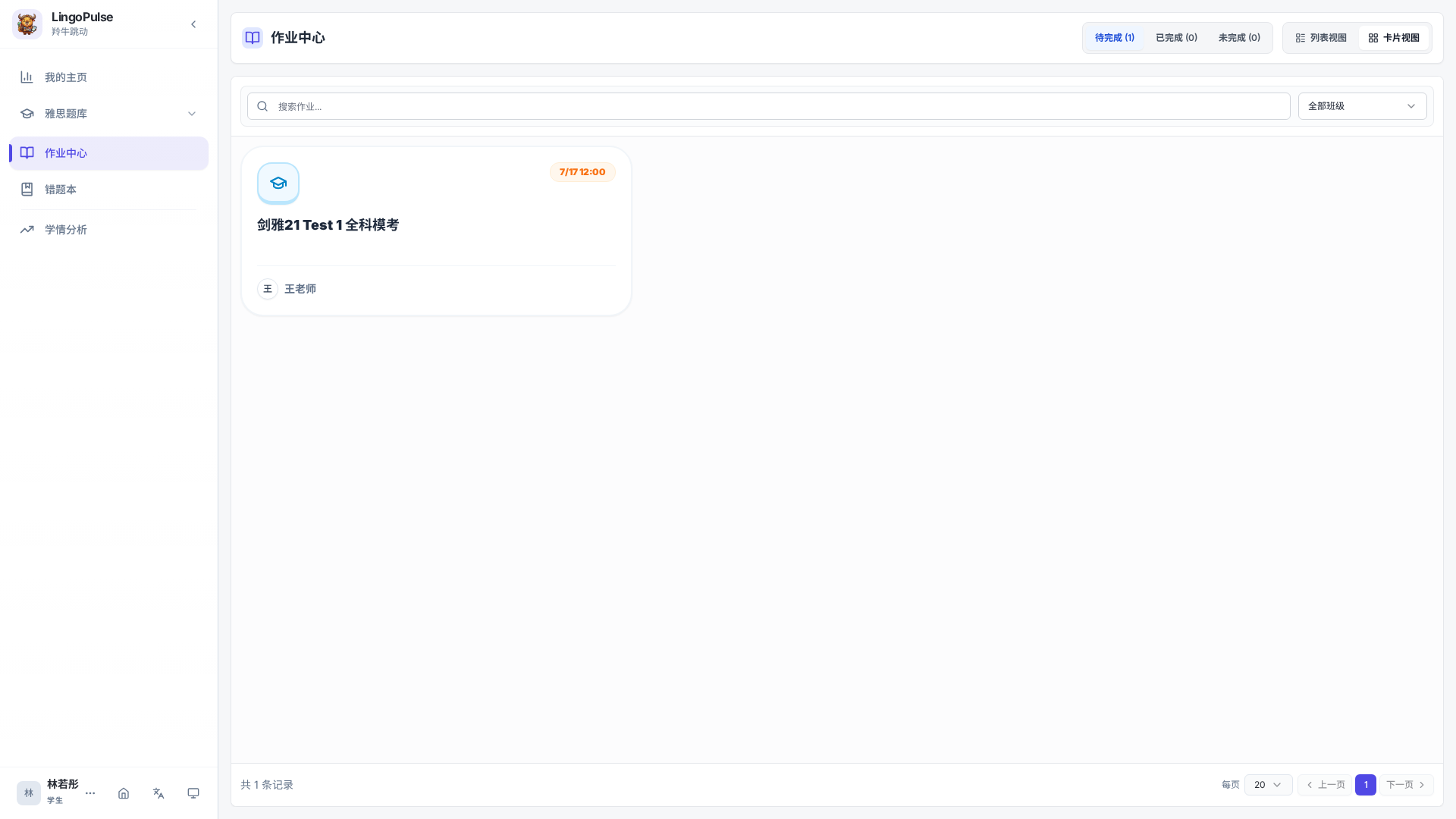Open the language translation icon
Screen dimensions: 1456x819
point(158,793)
